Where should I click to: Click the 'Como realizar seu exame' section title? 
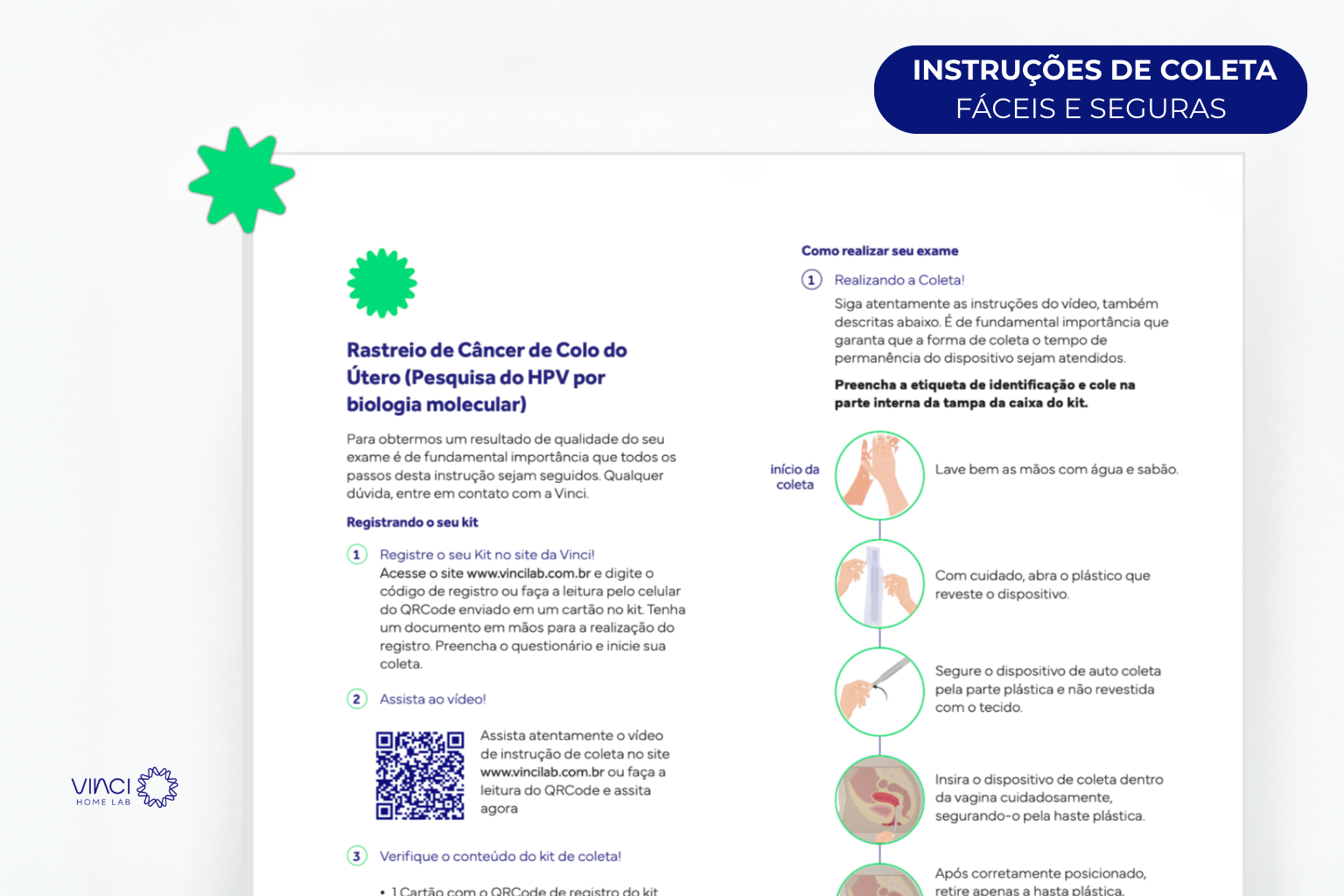(x=879, y=250)
